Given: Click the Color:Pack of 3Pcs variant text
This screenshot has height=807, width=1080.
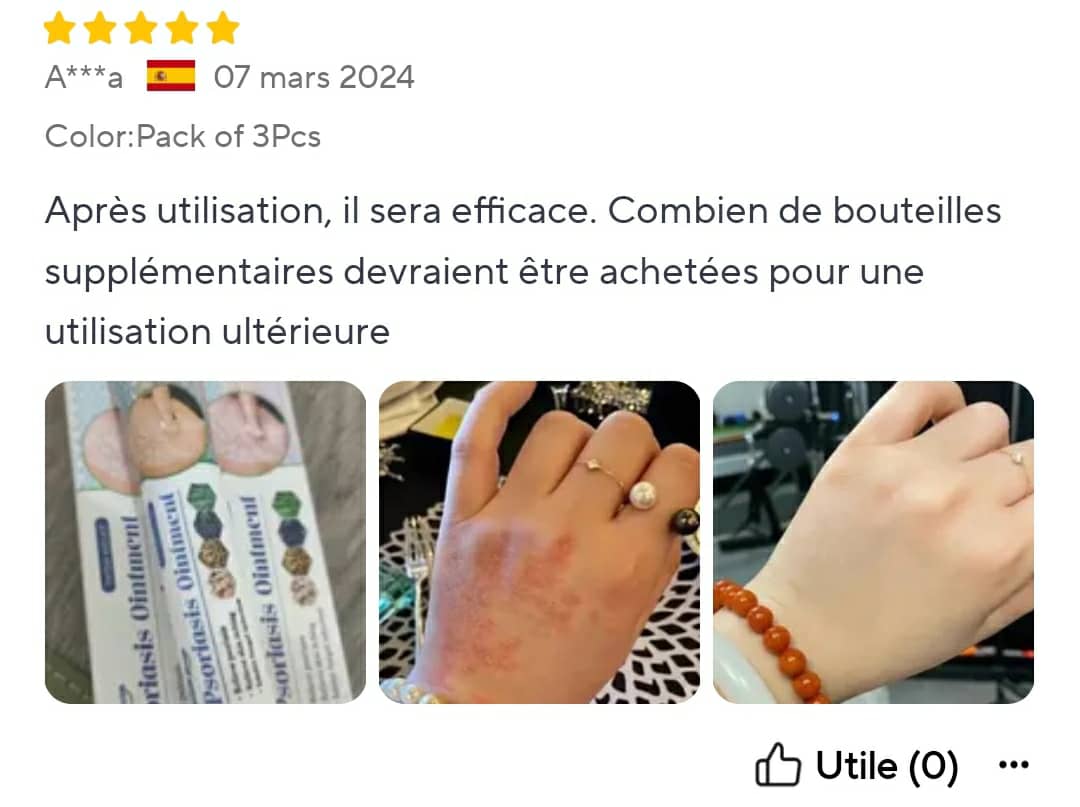Looking at the screenshot, I should pos(183,136).
